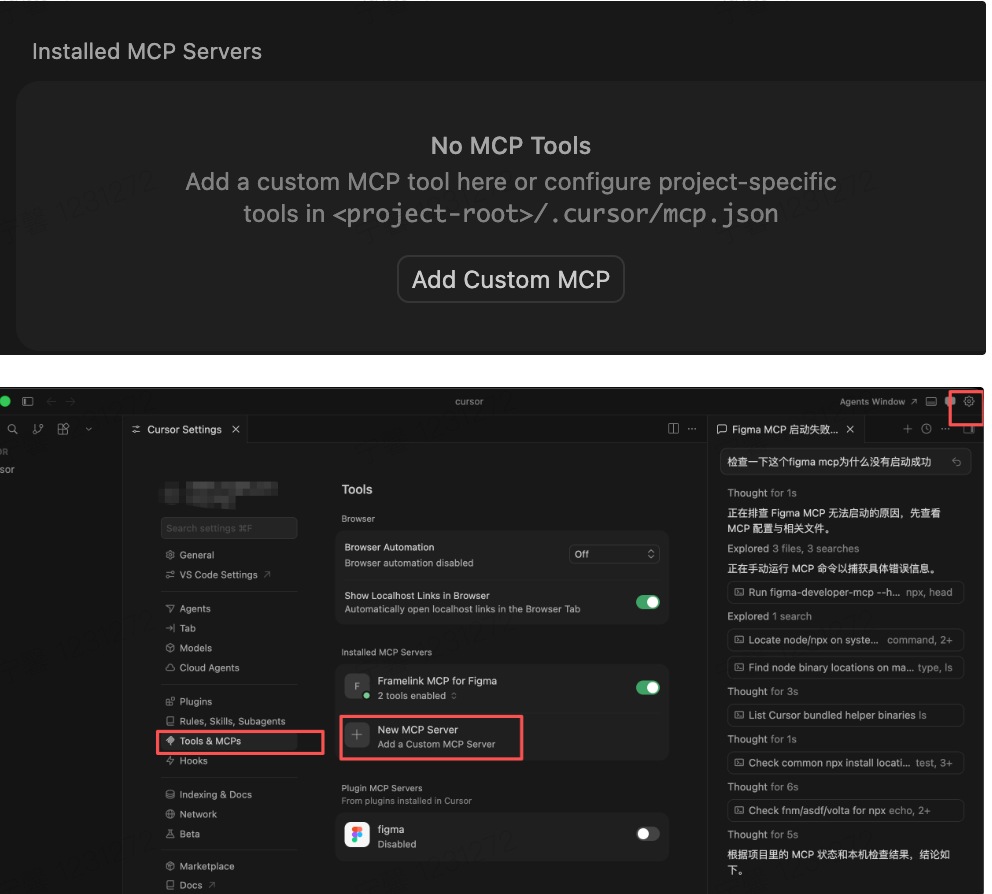Open Find node binary locations block

[845, 667]
